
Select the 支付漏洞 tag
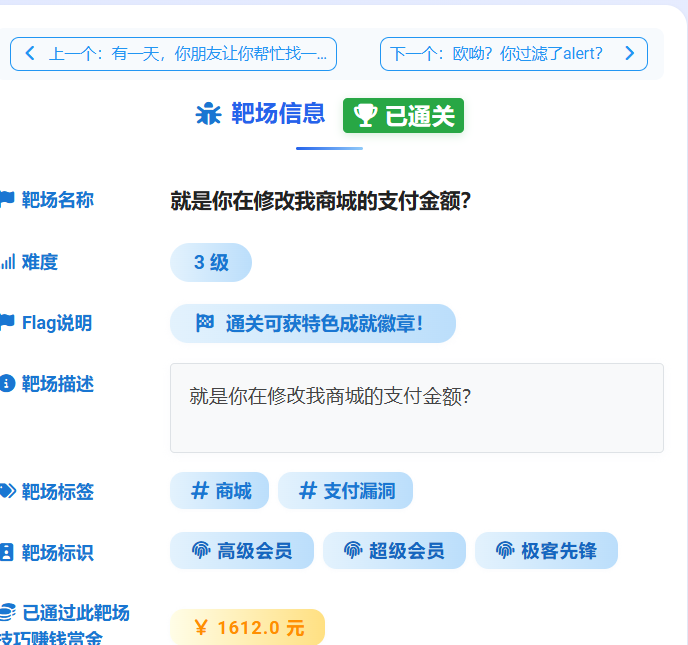[x=345, y=491]
